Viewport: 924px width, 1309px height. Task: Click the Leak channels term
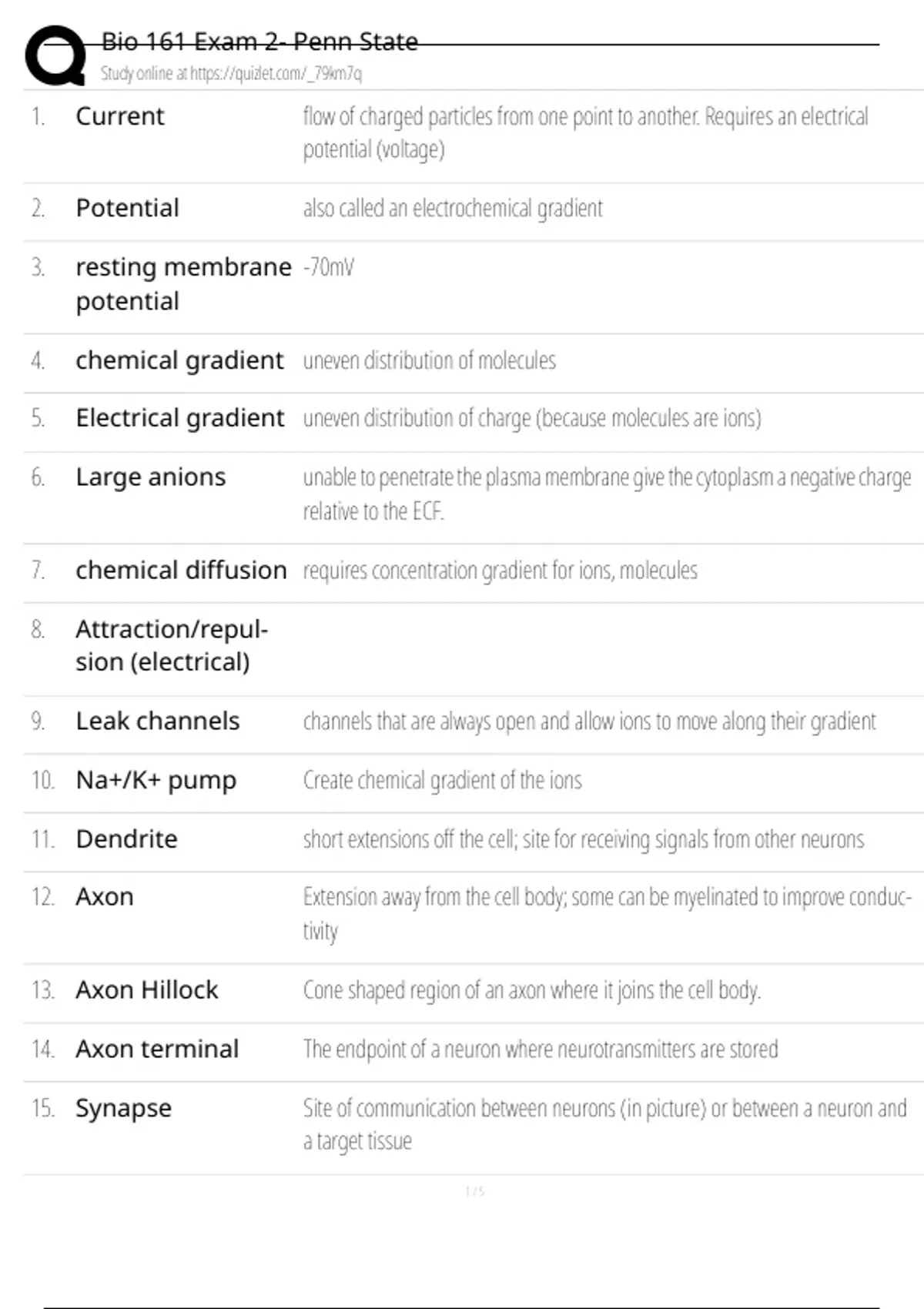[x=157, y=721]
